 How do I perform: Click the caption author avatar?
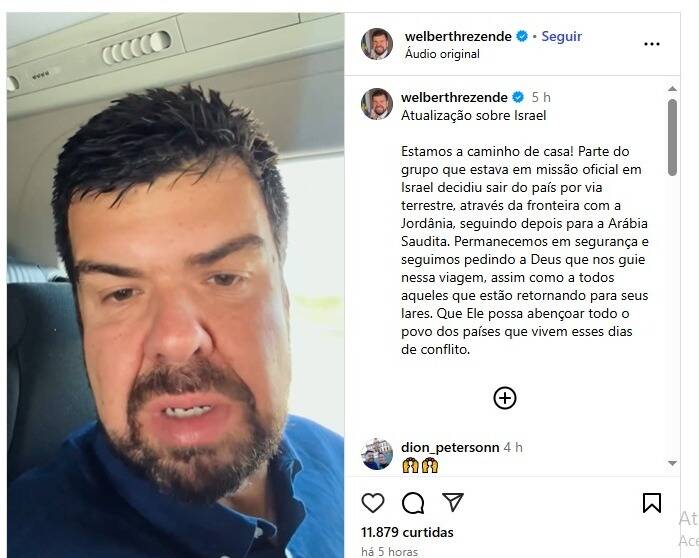point(377,104)
